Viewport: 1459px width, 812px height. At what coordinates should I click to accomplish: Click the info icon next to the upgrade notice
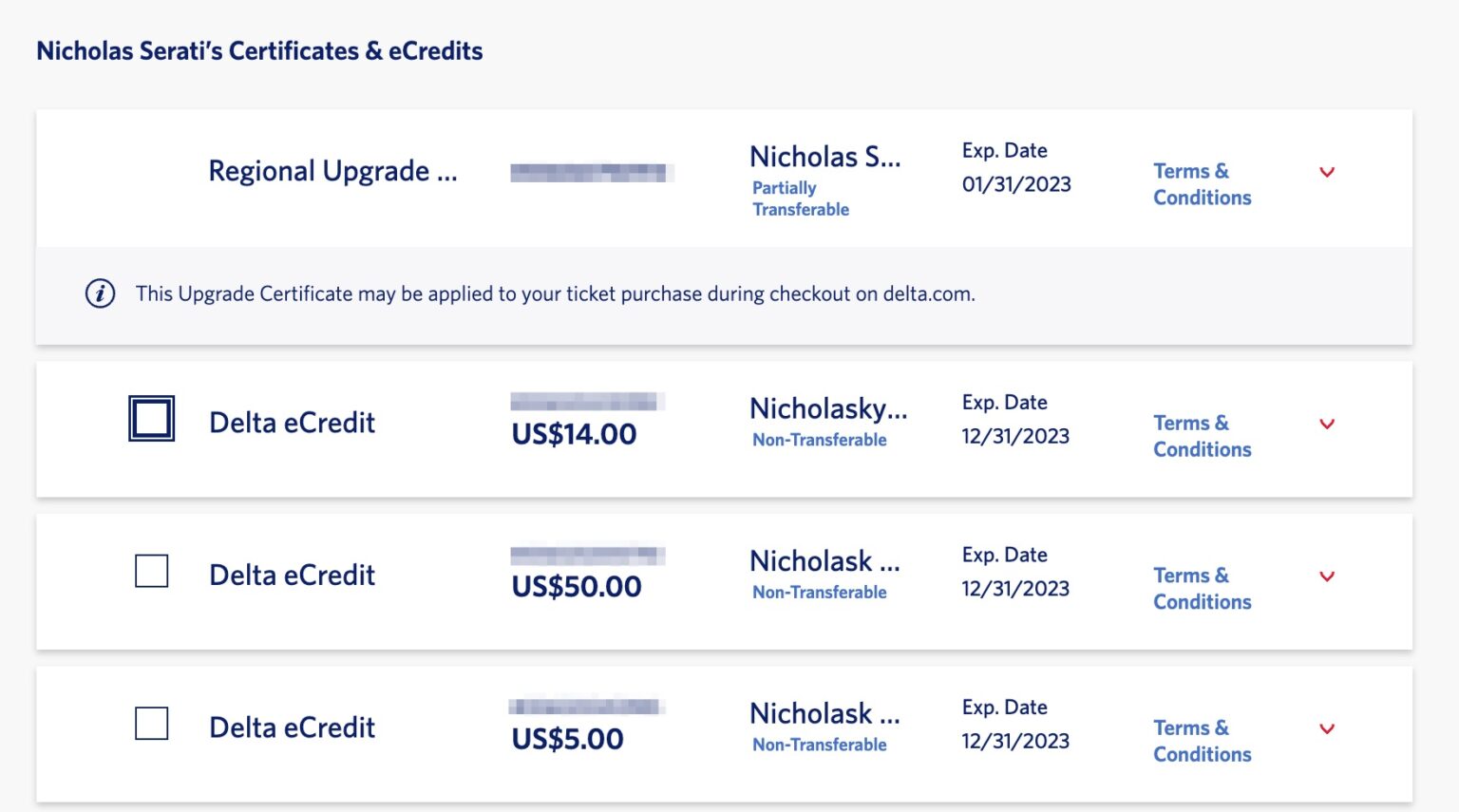click(x=98, y=293)
